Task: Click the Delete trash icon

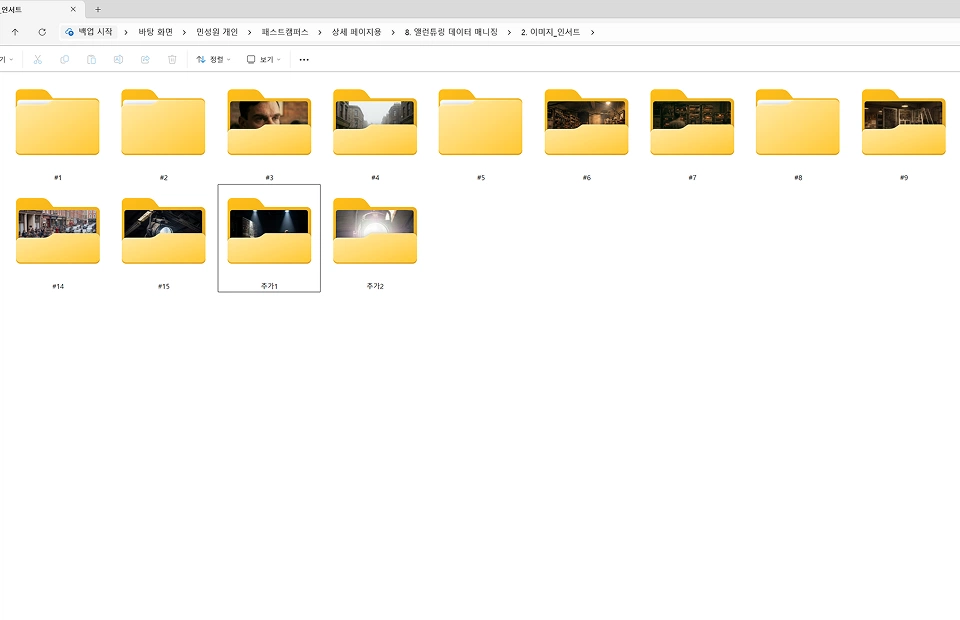Action: click(x=172, y=59)
